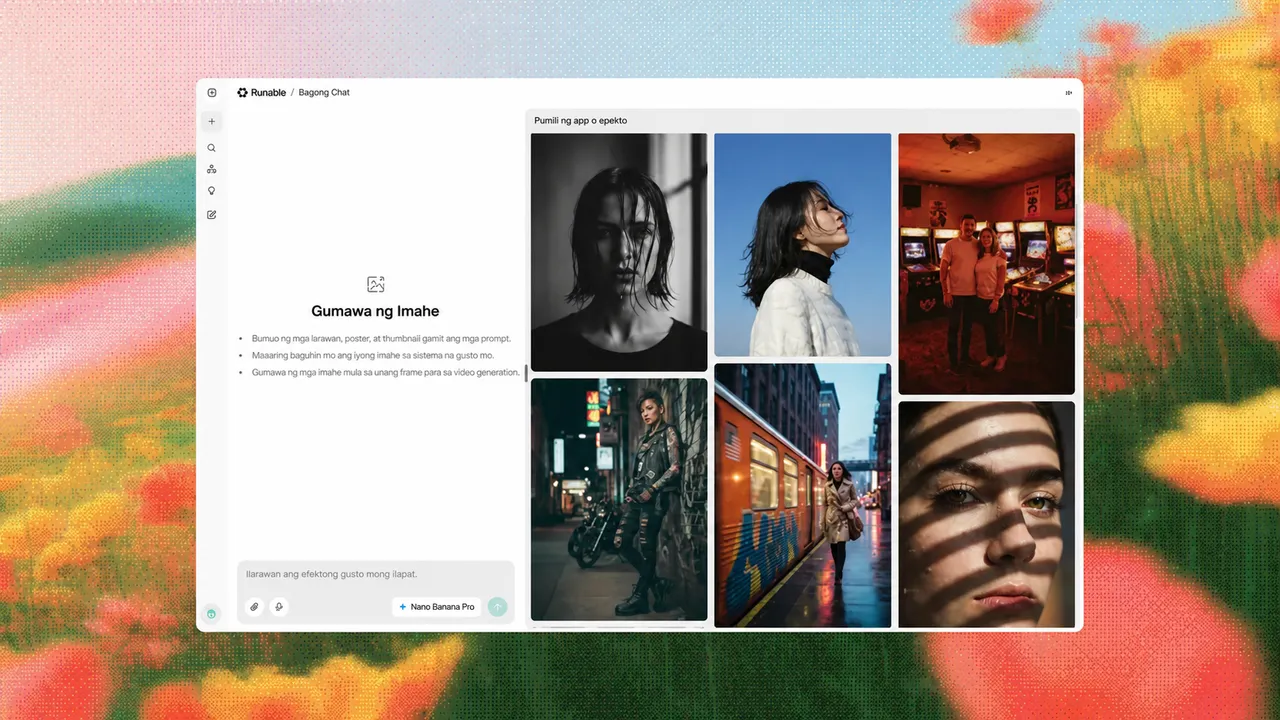
Task: Select the striped shadow face close-up thumbnail
Action: (986, 515)
